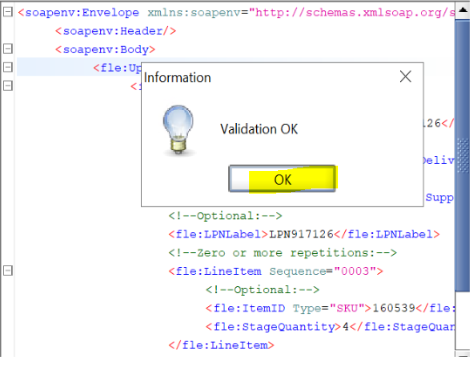Click the vertical scrollbar thumb
This screenshot has height=366, width=471.
pyautogui.click(x=463, y=155)
